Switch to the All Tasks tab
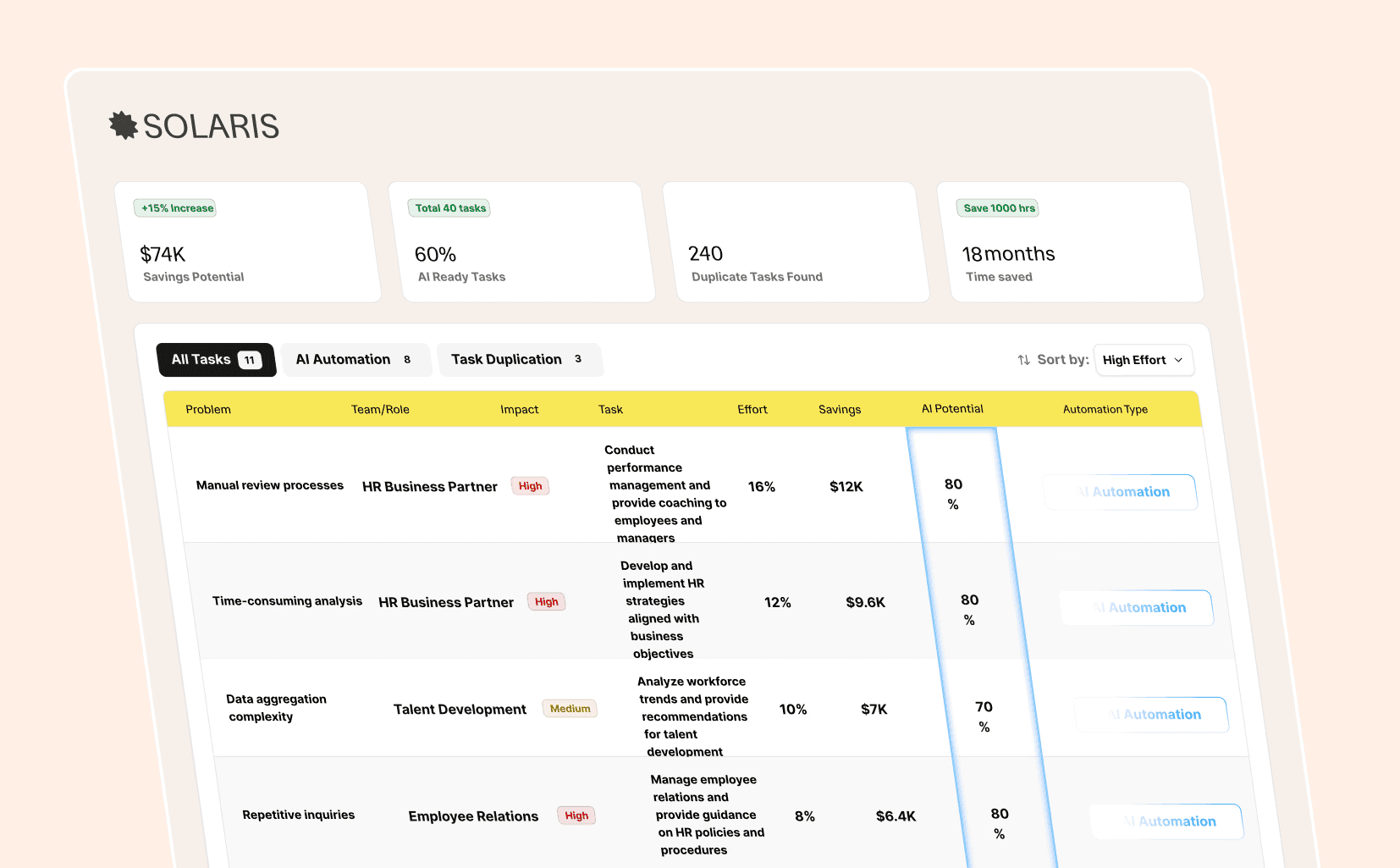1400x868 pixels. (x=216, y=360)
